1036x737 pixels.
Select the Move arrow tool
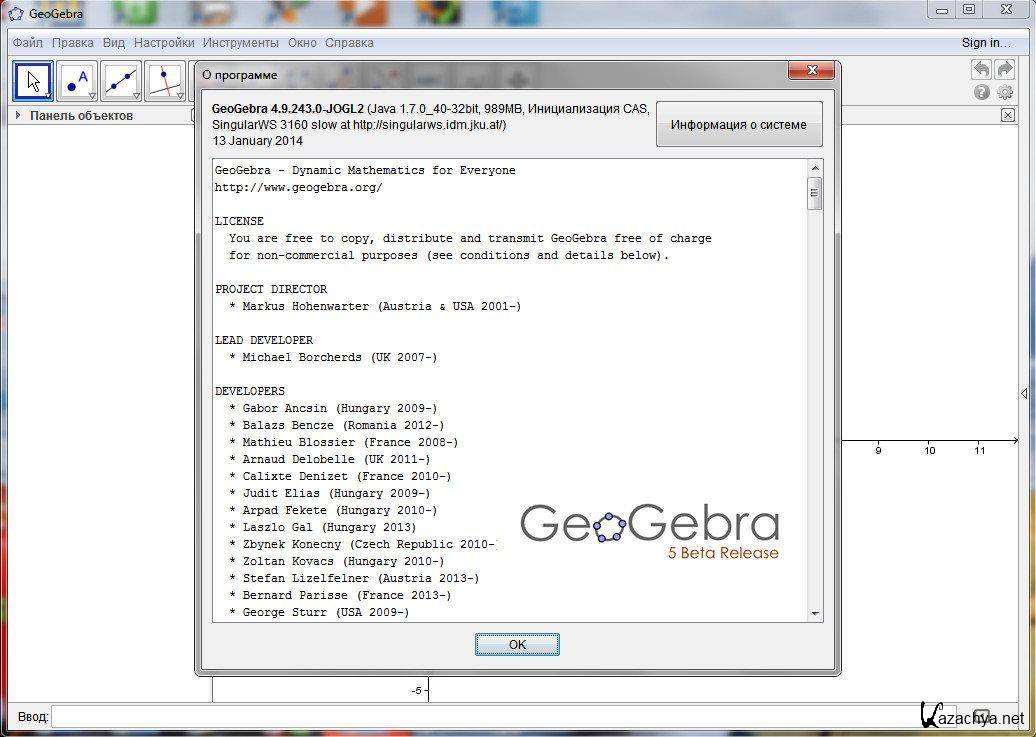coord(33,81)
